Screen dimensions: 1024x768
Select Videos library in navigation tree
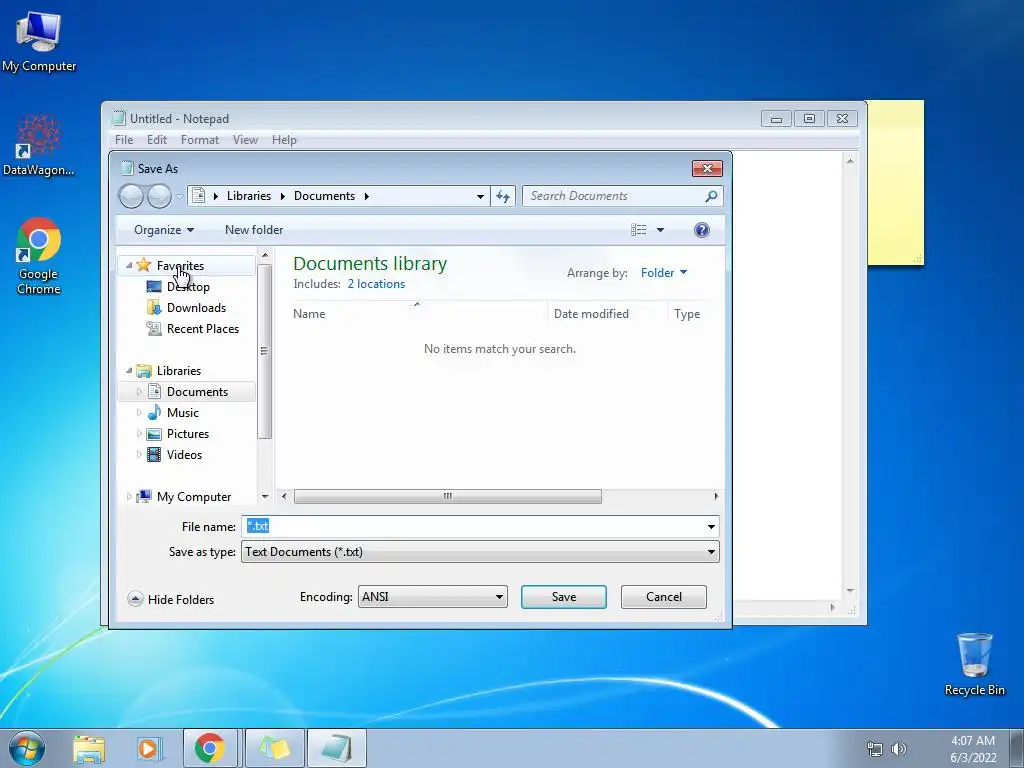click(x=184, y=455)
